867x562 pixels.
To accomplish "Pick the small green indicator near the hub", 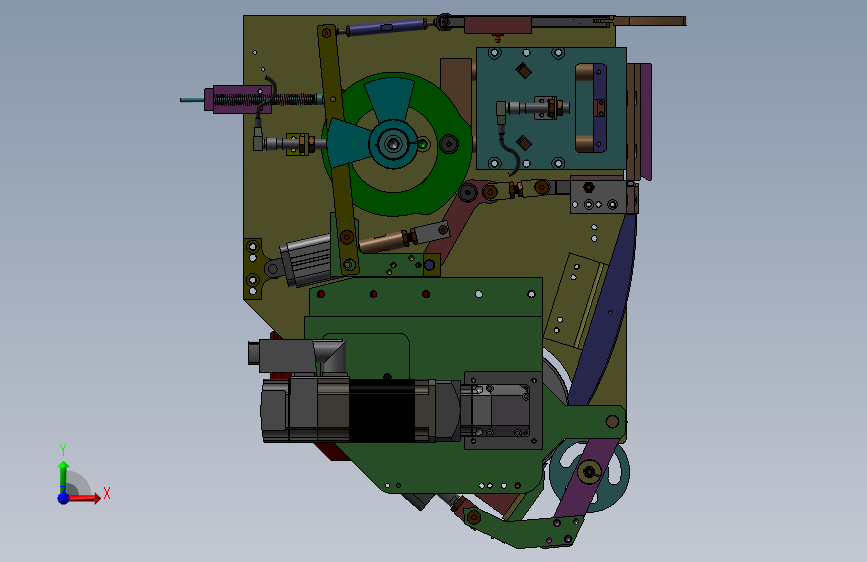I will point(423,144).
